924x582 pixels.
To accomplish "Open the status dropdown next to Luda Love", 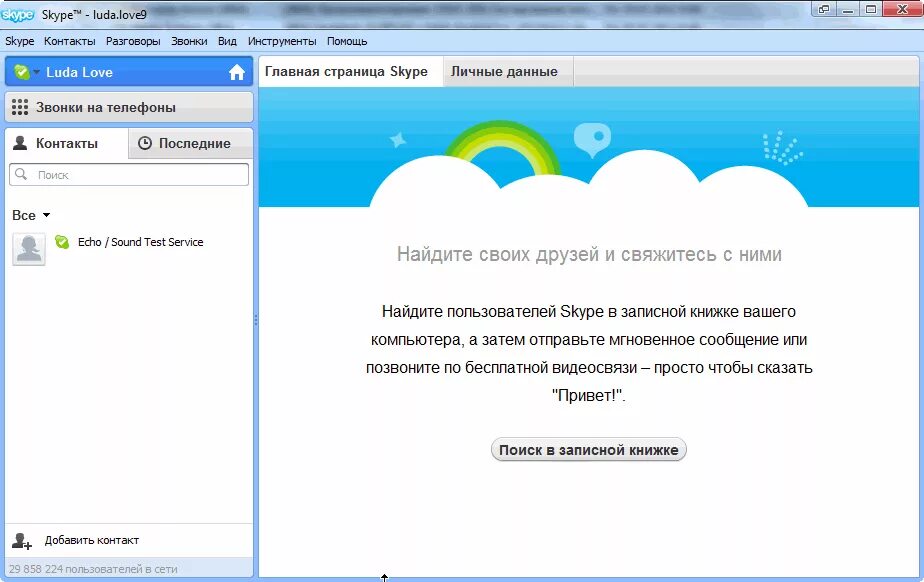I will click(37, 72).
